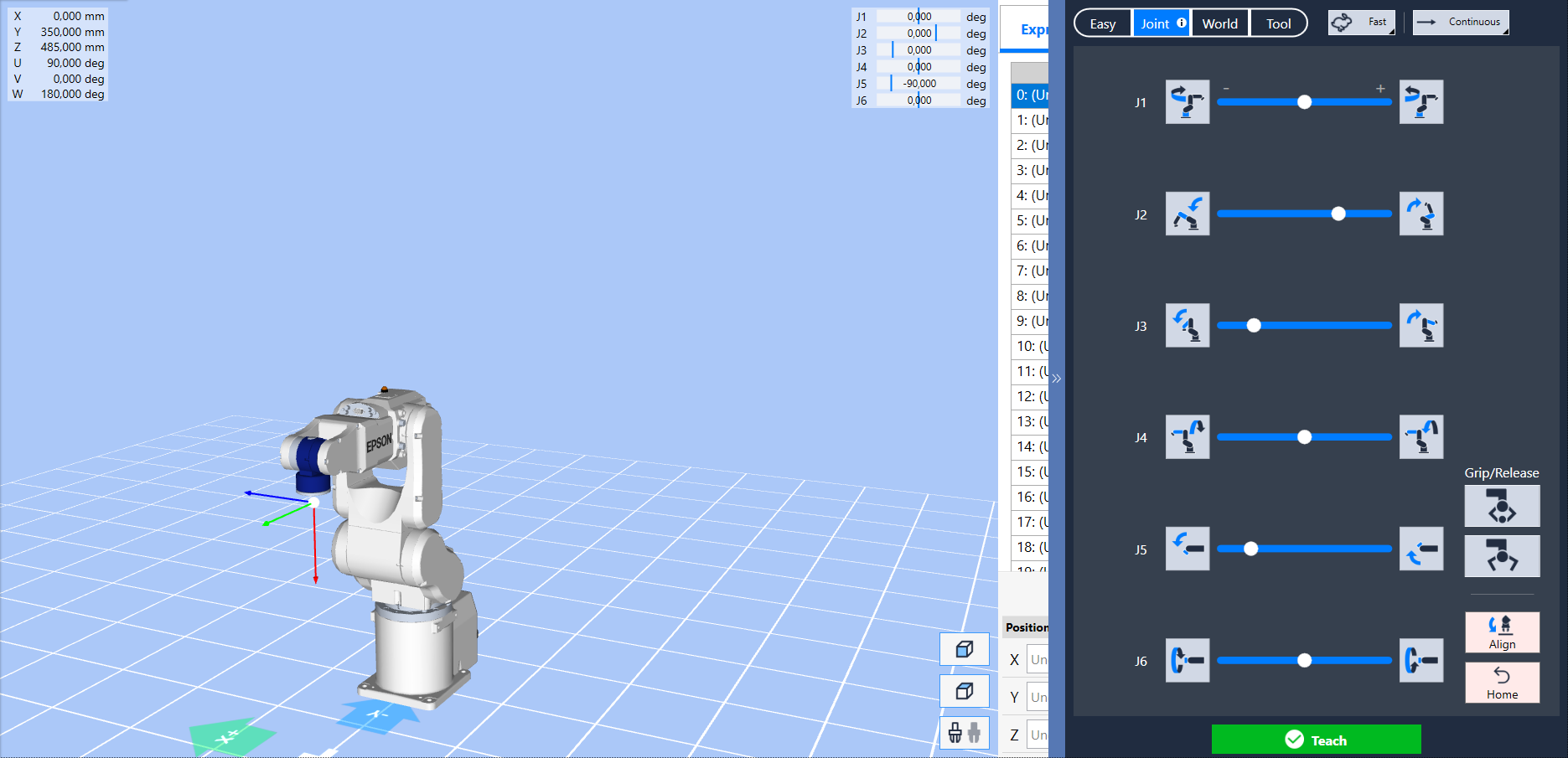
Task: Select point row 9 in list
Action: pyautogui.click(x=1030, y=321)
